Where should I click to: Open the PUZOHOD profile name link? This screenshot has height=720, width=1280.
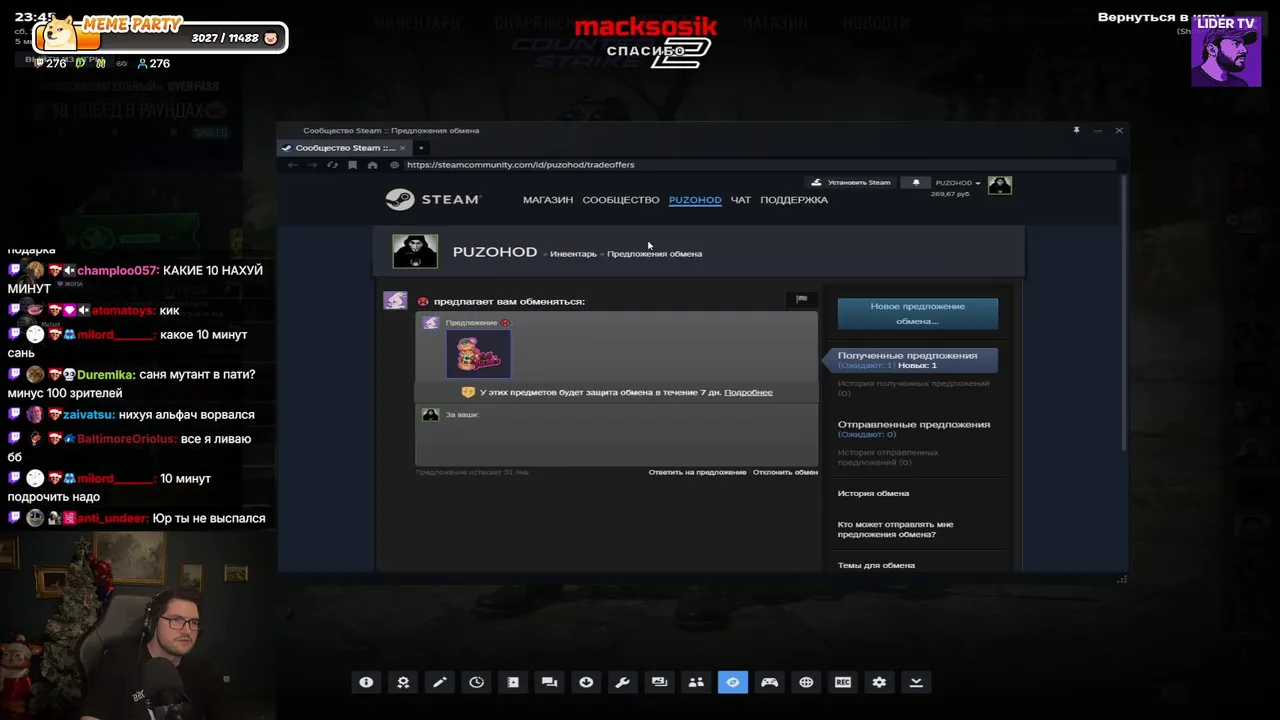point(495,252)
